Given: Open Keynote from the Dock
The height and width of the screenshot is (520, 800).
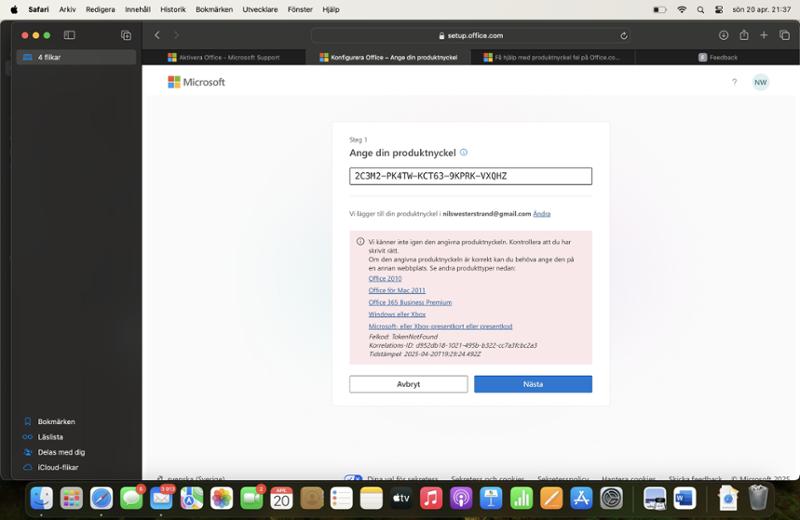Looking at the screenshot, I should 491,498.
